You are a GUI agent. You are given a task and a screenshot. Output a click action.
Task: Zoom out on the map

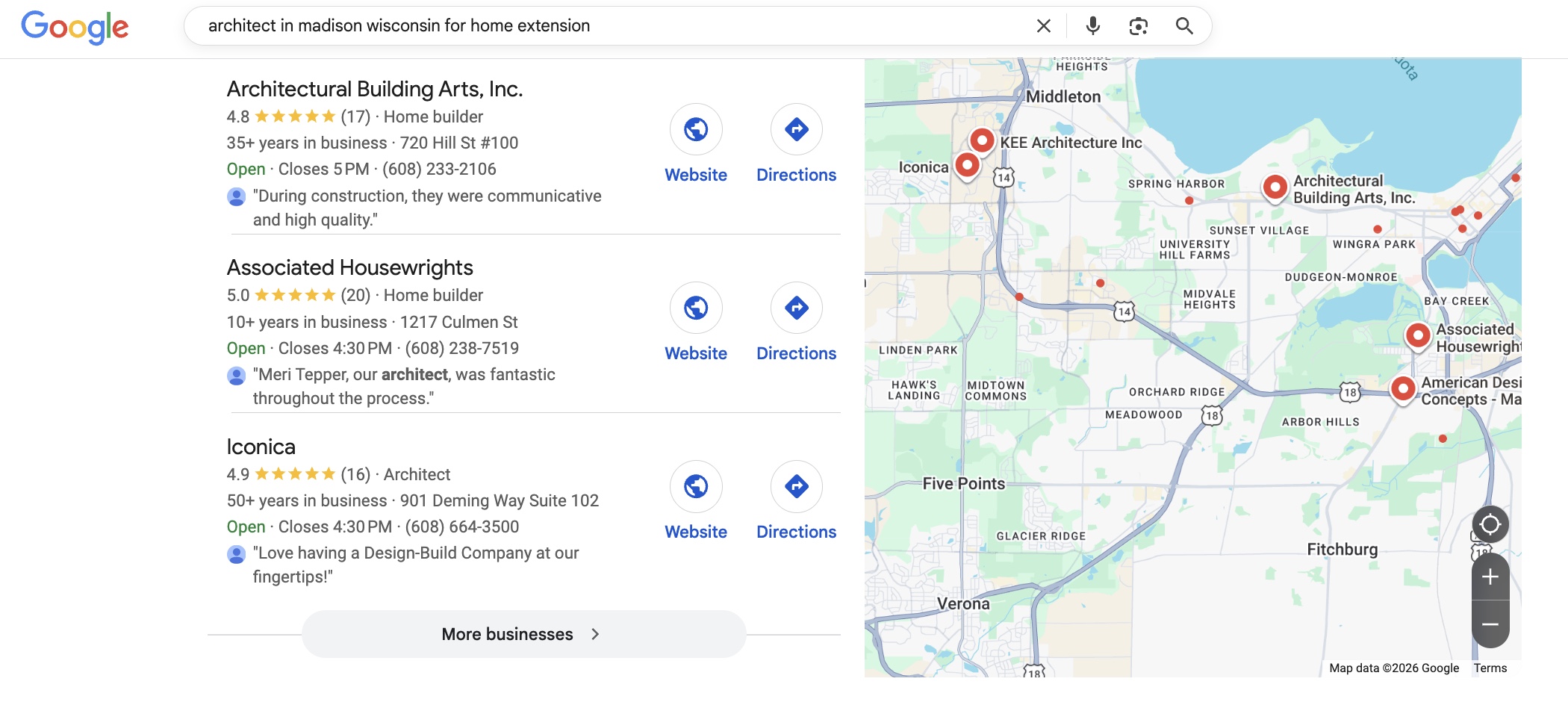[x=1490, y=624]
